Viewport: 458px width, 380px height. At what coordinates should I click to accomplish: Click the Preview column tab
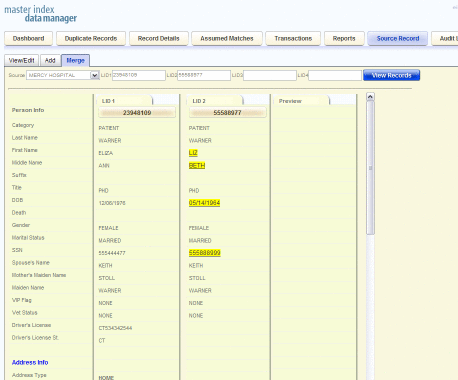tap(302, 101)
